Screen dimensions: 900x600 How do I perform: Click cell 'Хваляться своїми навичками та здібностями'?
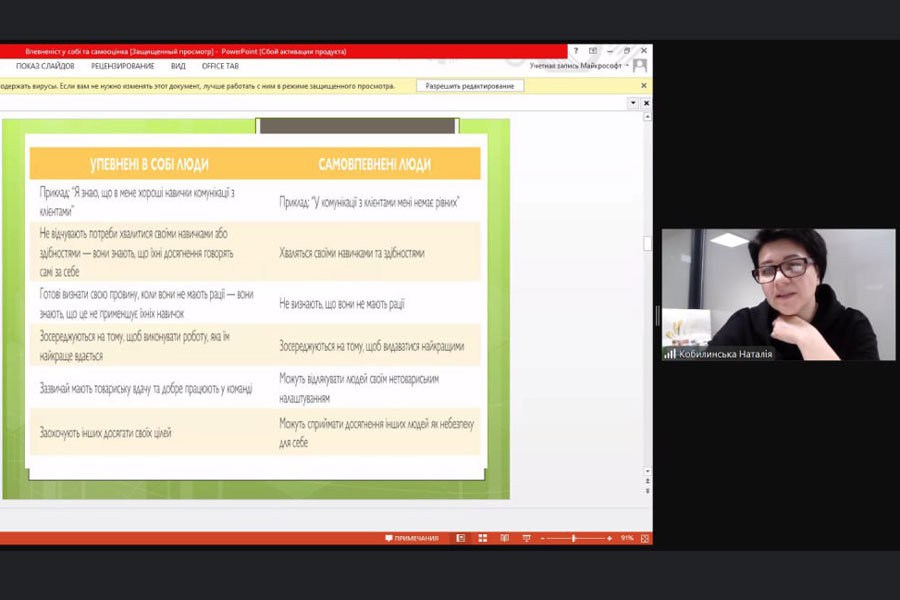[374, 253]
